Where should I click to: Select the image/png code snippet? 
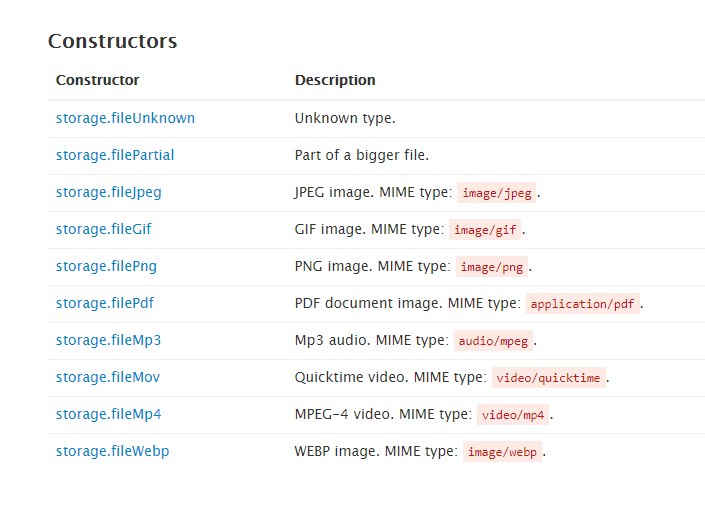492,267
